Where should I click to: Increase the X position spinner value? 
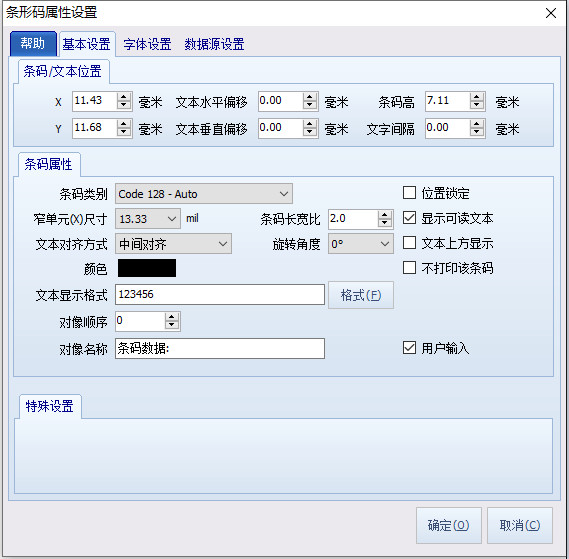(x=124, y=97)
